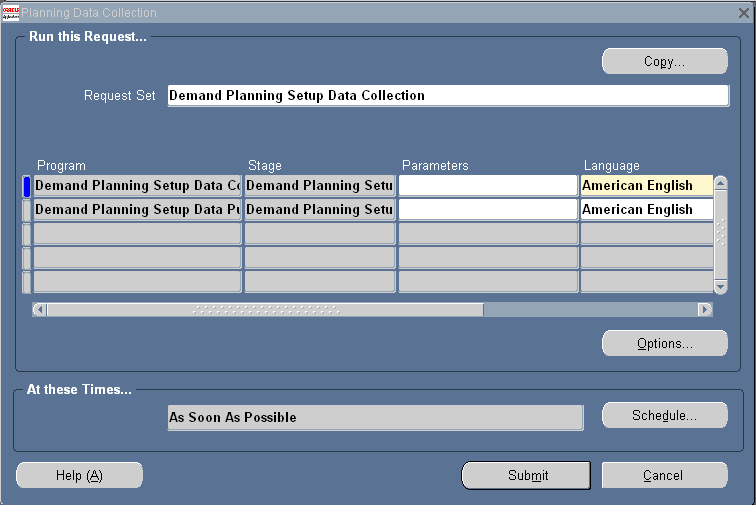The height and width of the screenshot is (505, 756).
Task: Click the Program column header
Action: pos(61,165)
